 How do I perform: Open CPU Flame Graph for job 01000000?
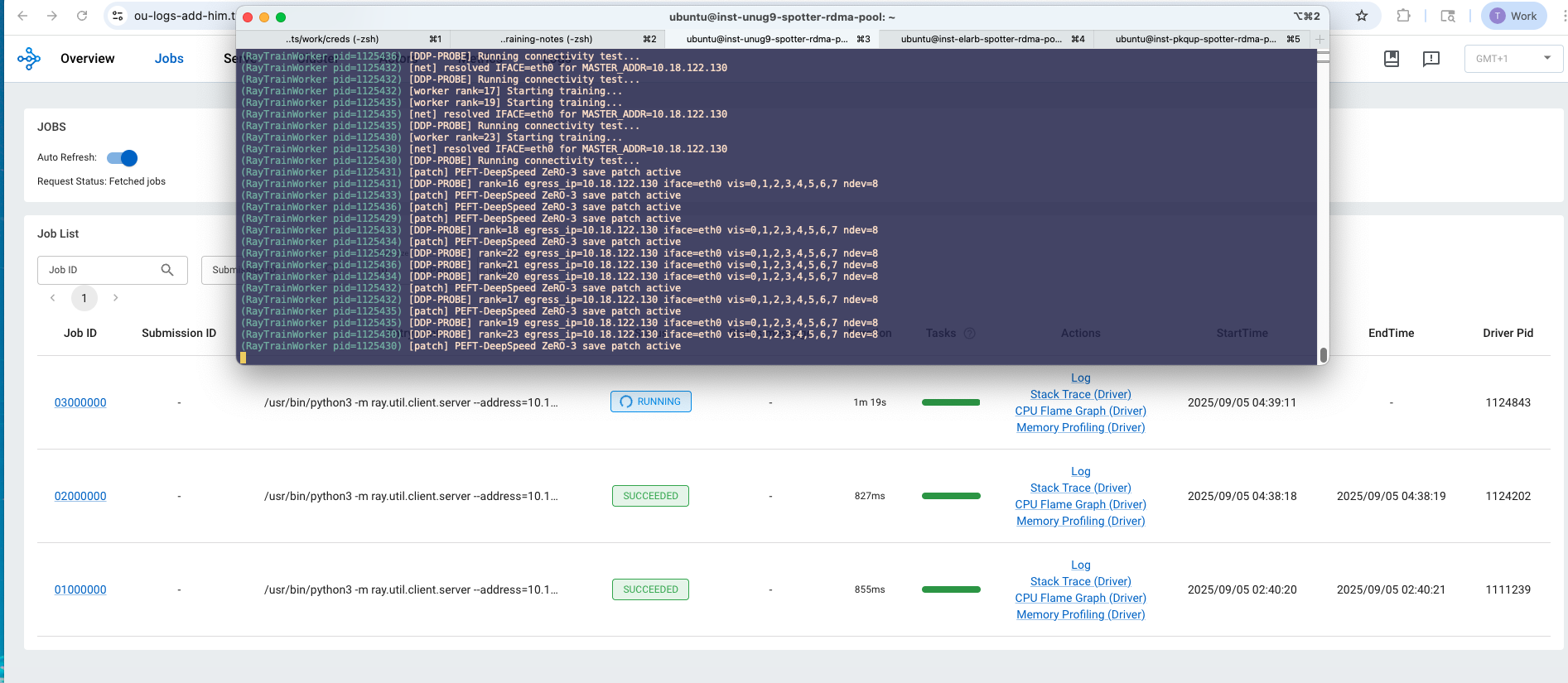pyautogui.click(x=1080, y=598)
